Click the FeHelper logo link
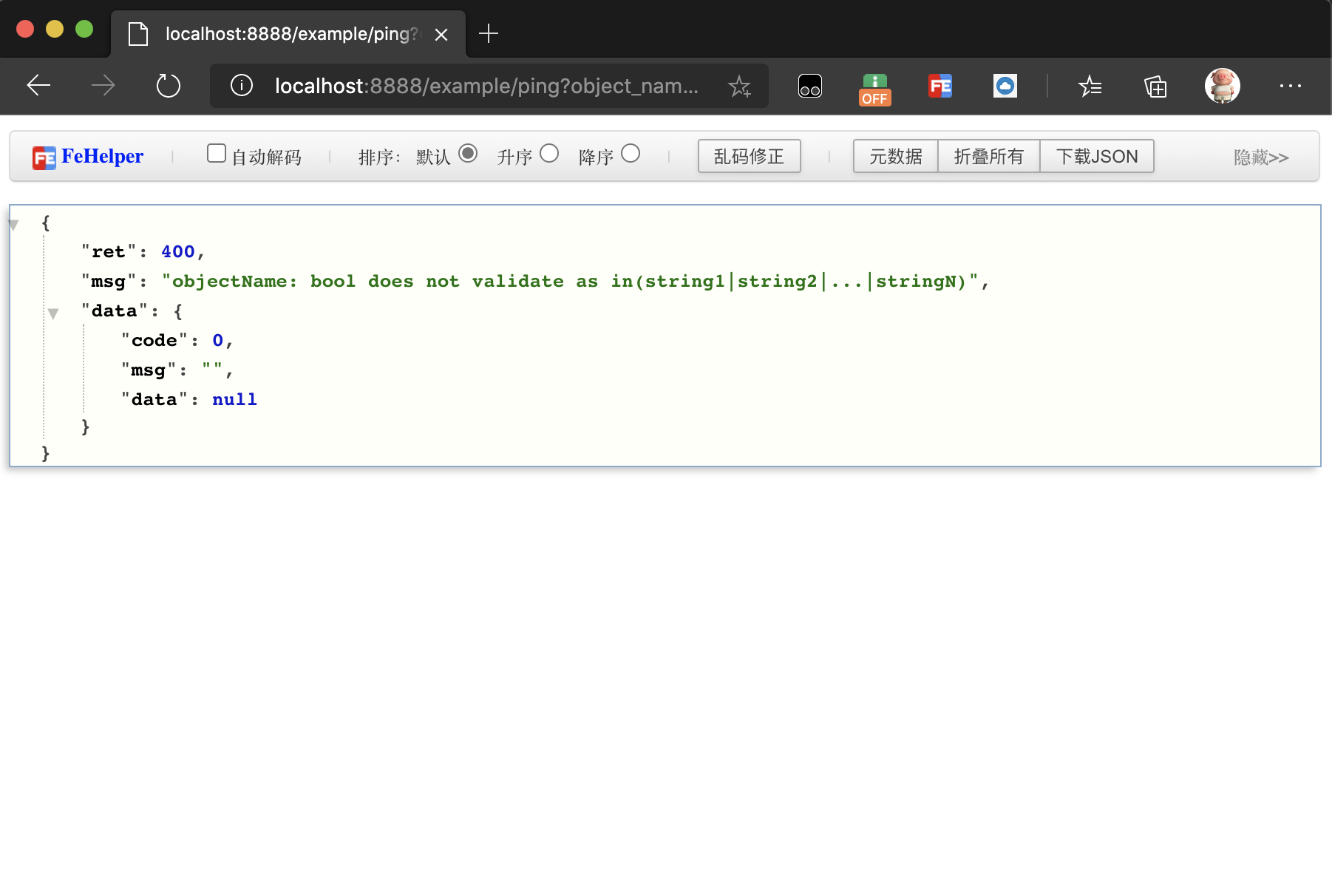The height and width of the screenshot is (896, 1332). pos(88,157)
